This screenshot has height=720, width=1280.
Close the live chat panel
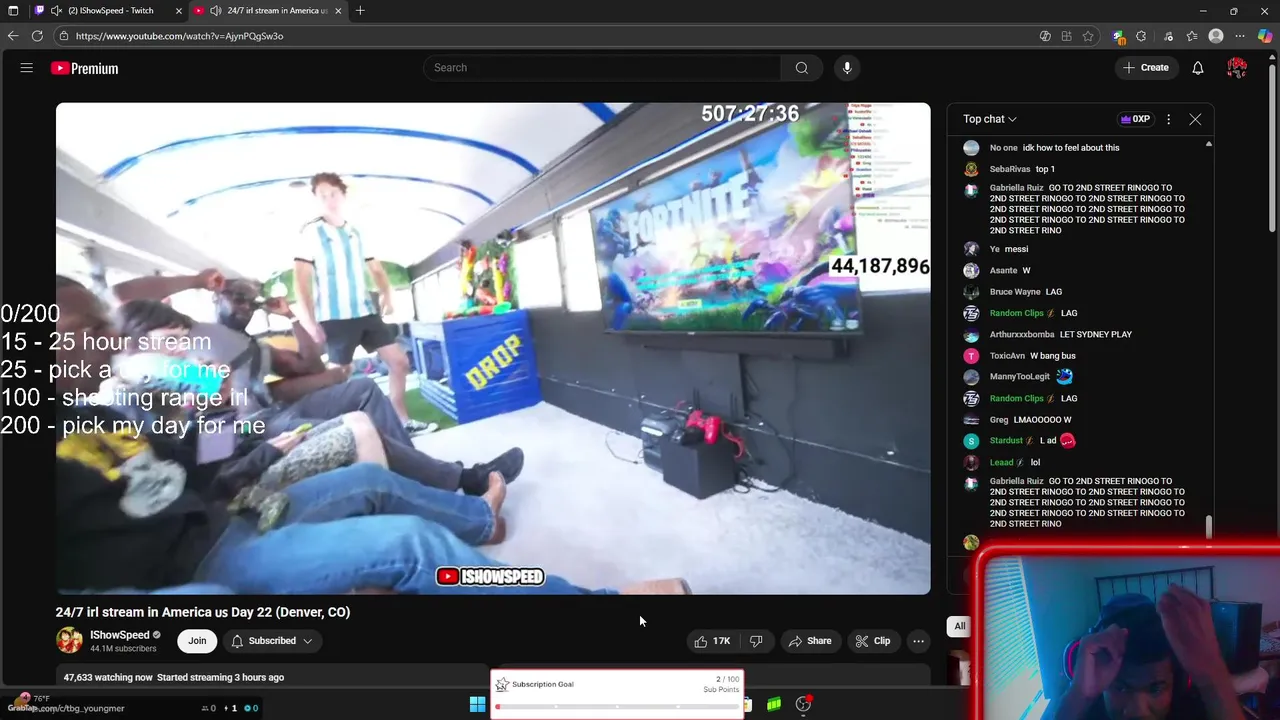pyautogui.click(x=1195, y=119)
